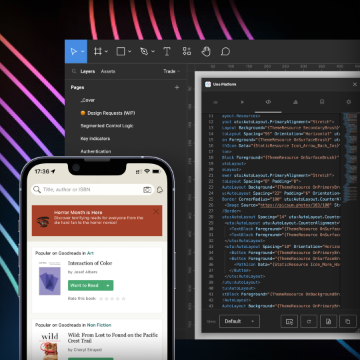Screen dimensions: 360x360
Task: Open the Resources components tool
Action: click(x=187, y=51)
